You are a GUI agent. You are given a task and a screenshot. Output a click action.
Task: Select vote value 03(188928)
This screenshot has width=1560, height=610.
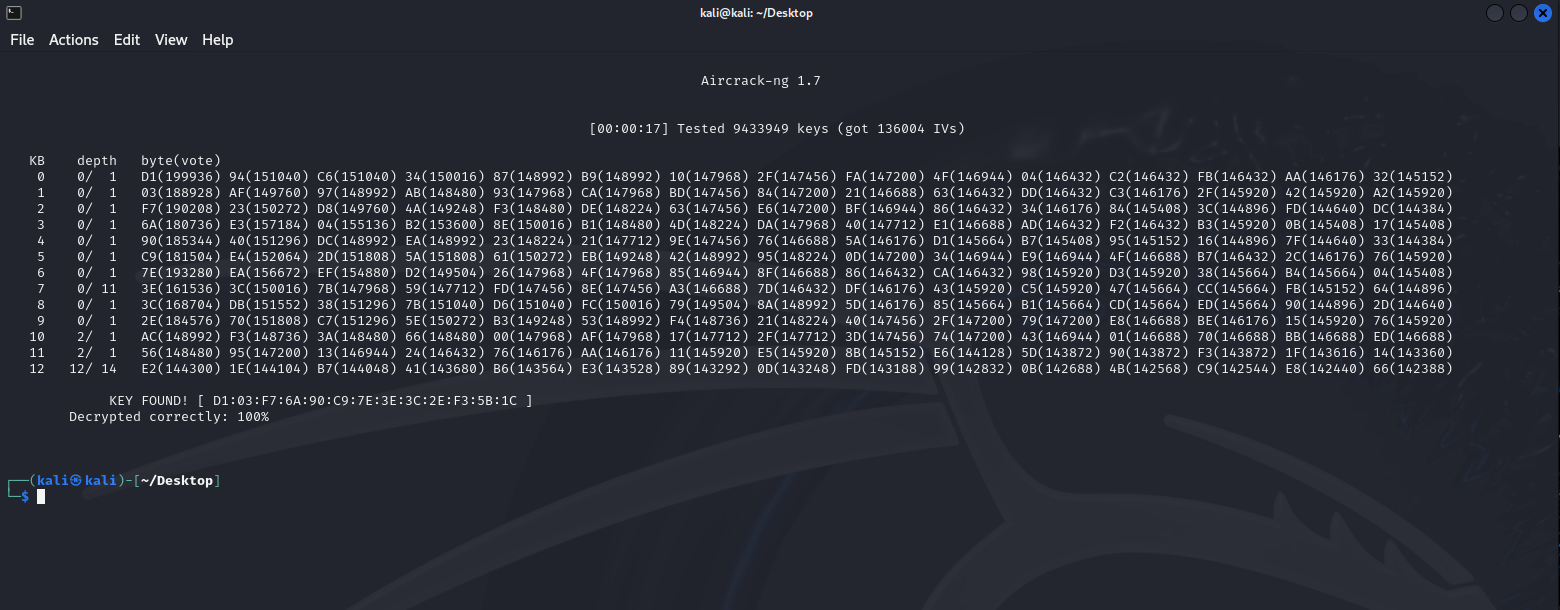click(181, 193)
